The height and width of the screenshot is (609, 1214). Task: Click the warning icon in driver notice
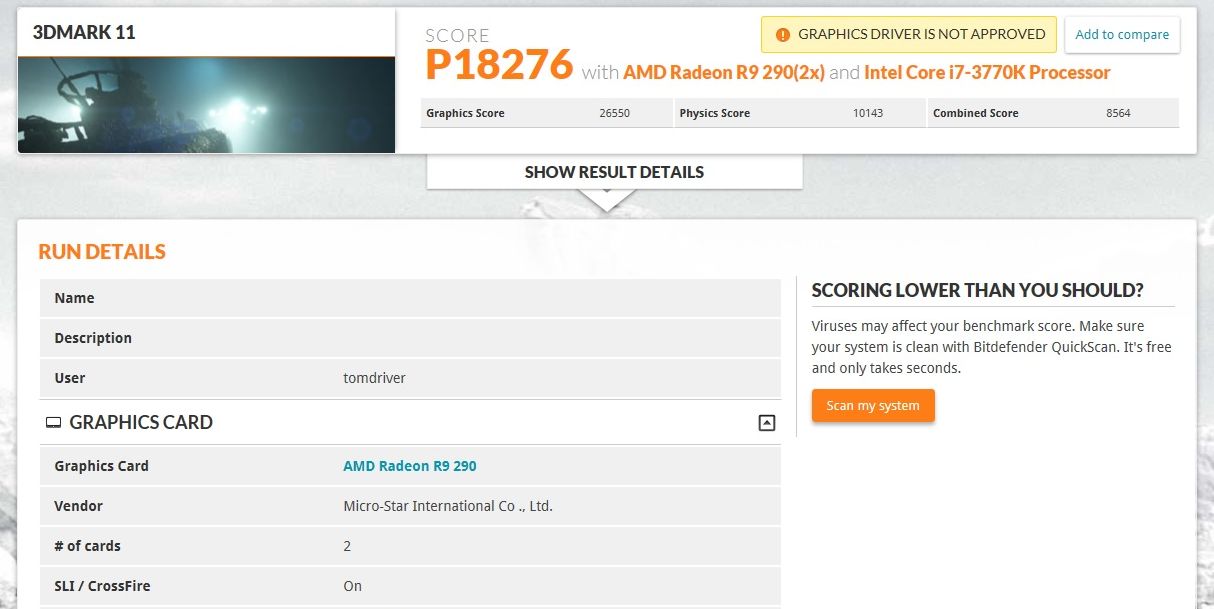tap(782, 34)
